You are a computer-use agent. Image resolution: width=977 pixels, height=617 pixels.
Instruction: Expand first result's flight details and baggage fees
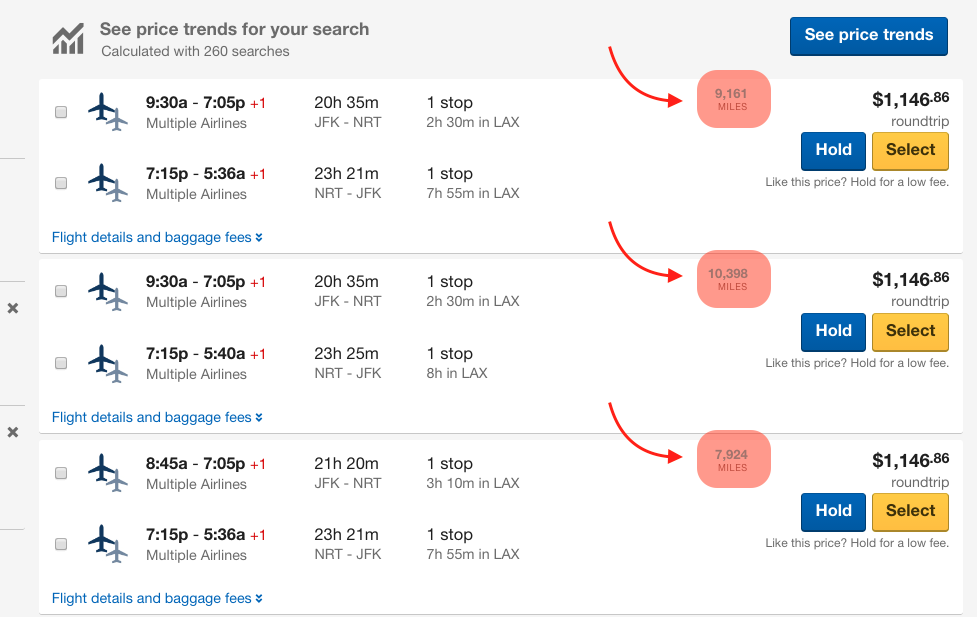pos(157,237)
